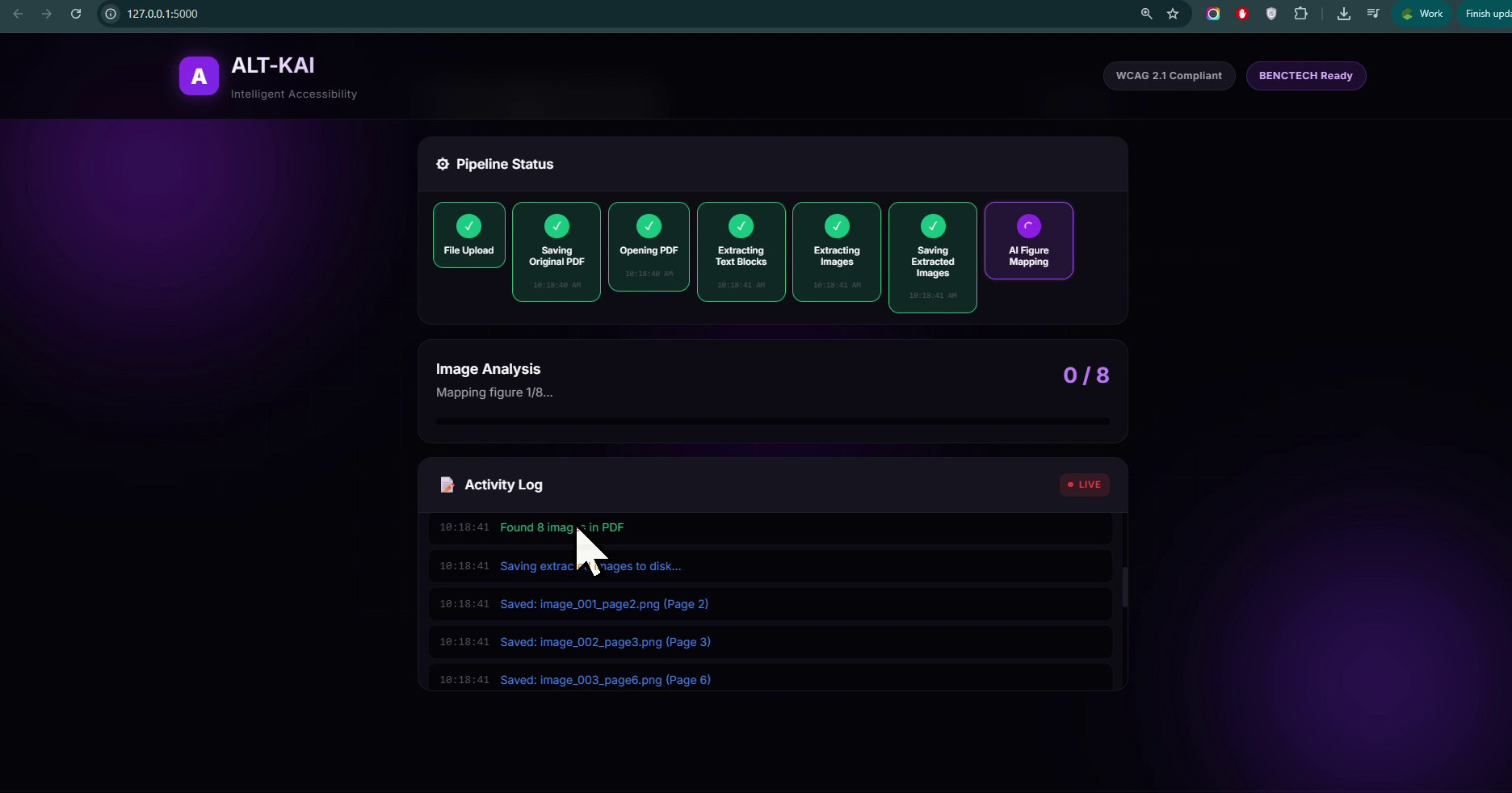This screenshot has height=793, width=1512.
Task: Click the zoom magnifier in address bar
Action: click(1146, 14)
